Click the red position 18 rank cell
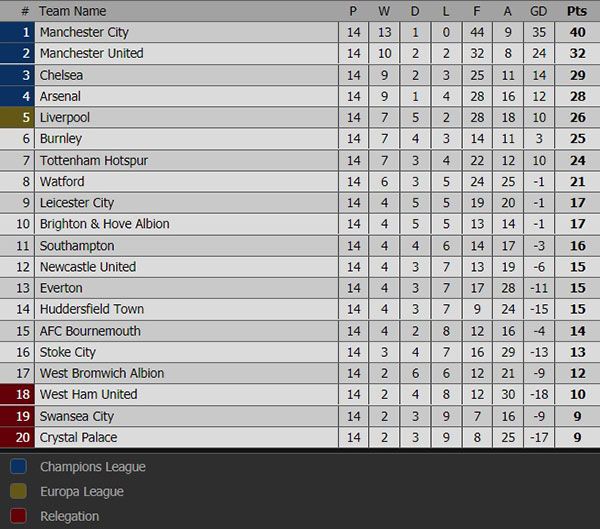The width and height of the screenshot is (600, 529). tap(17, 394)
